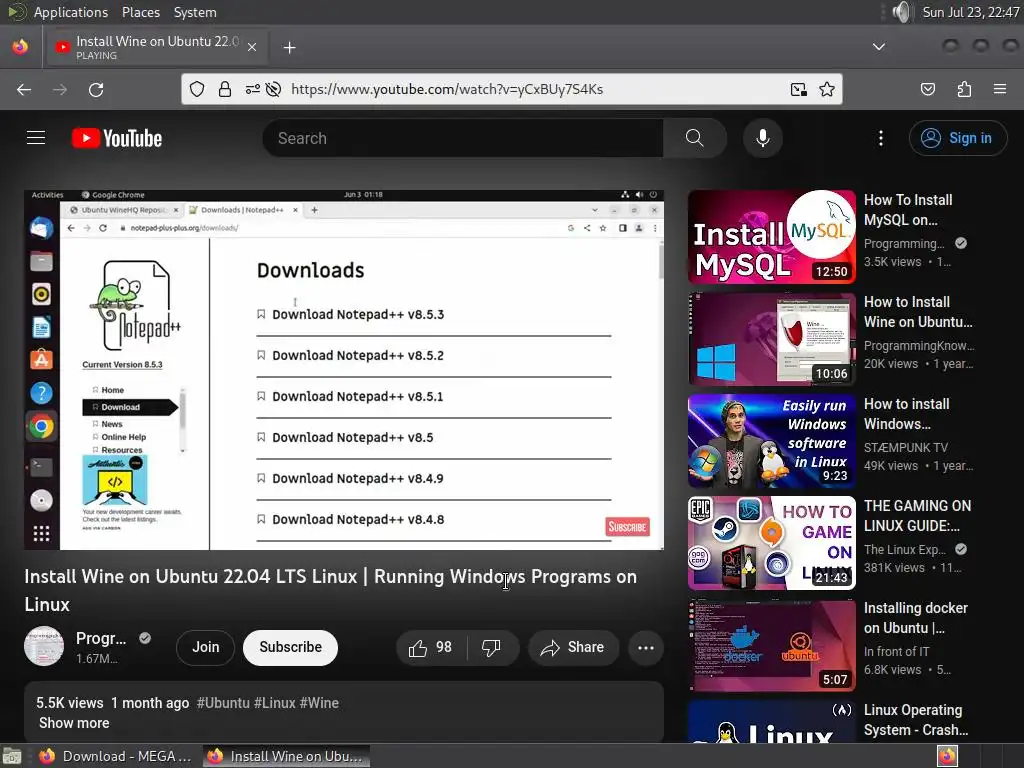Click show desktop icon in bottom panel

[12, 756]
